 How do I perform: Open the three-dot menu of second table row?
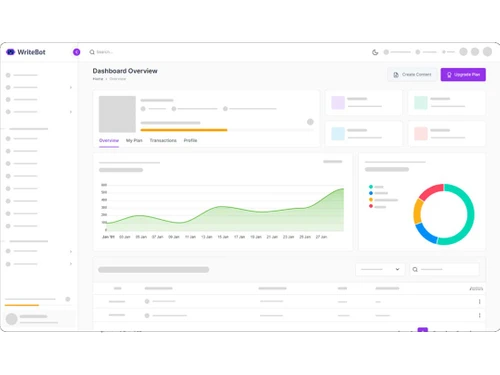click(479, 315)
